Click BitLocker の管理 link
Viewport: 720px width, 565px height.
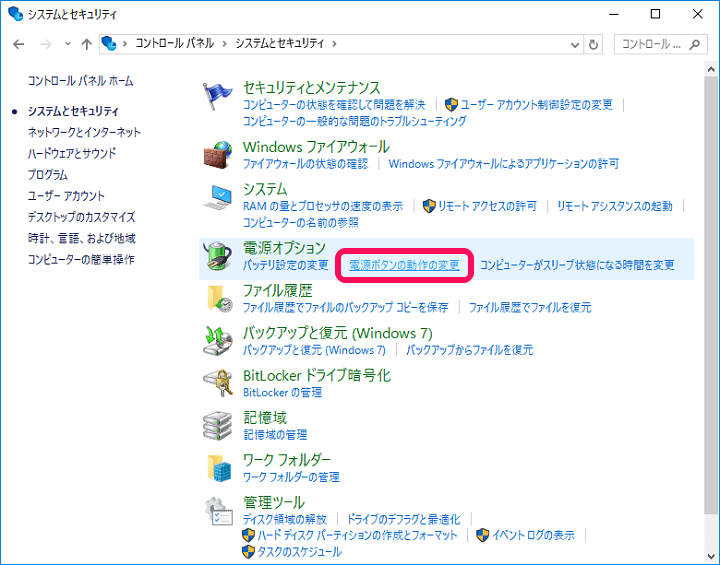tap(282, 392)
